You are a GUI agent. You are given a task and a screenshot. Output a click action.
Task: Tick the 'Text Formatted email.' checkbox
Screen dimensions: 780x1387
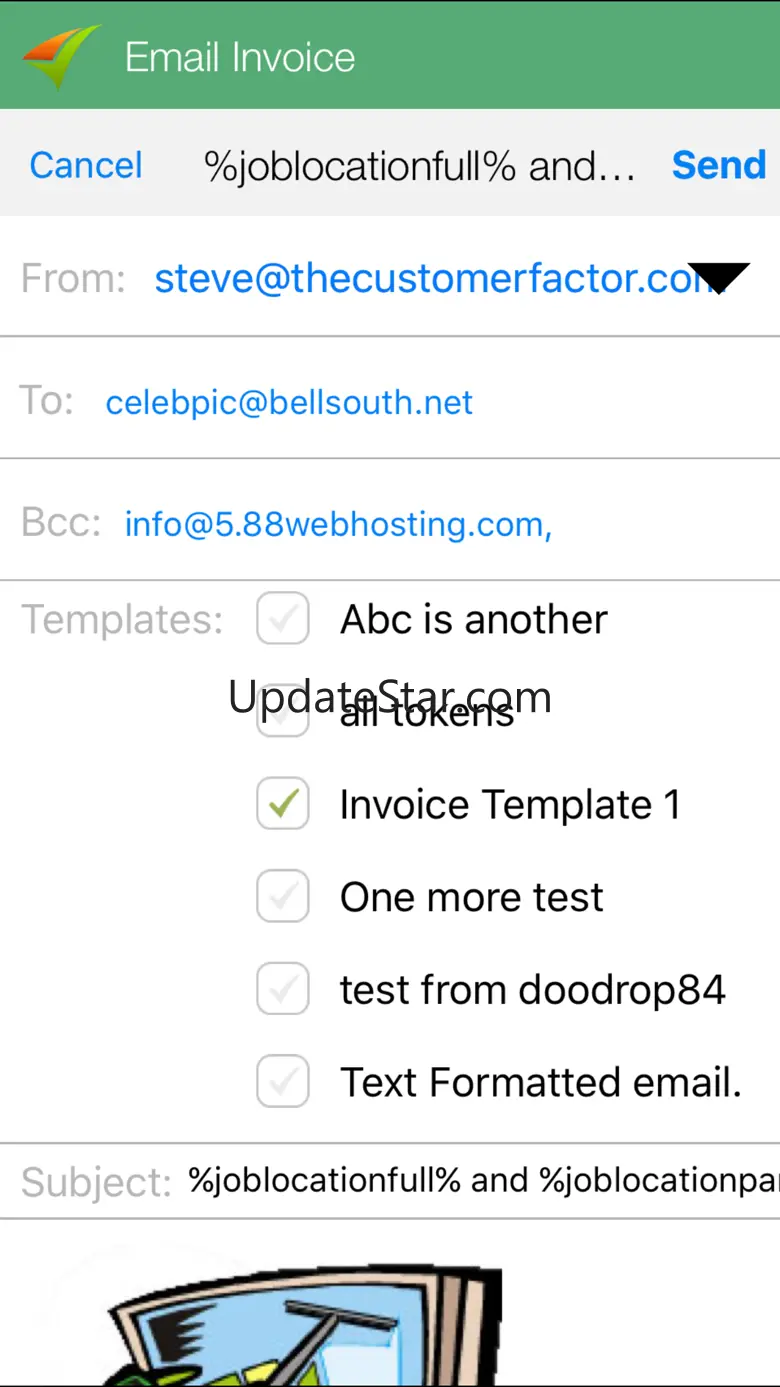pyautogui.click(x=283, y=1082)
